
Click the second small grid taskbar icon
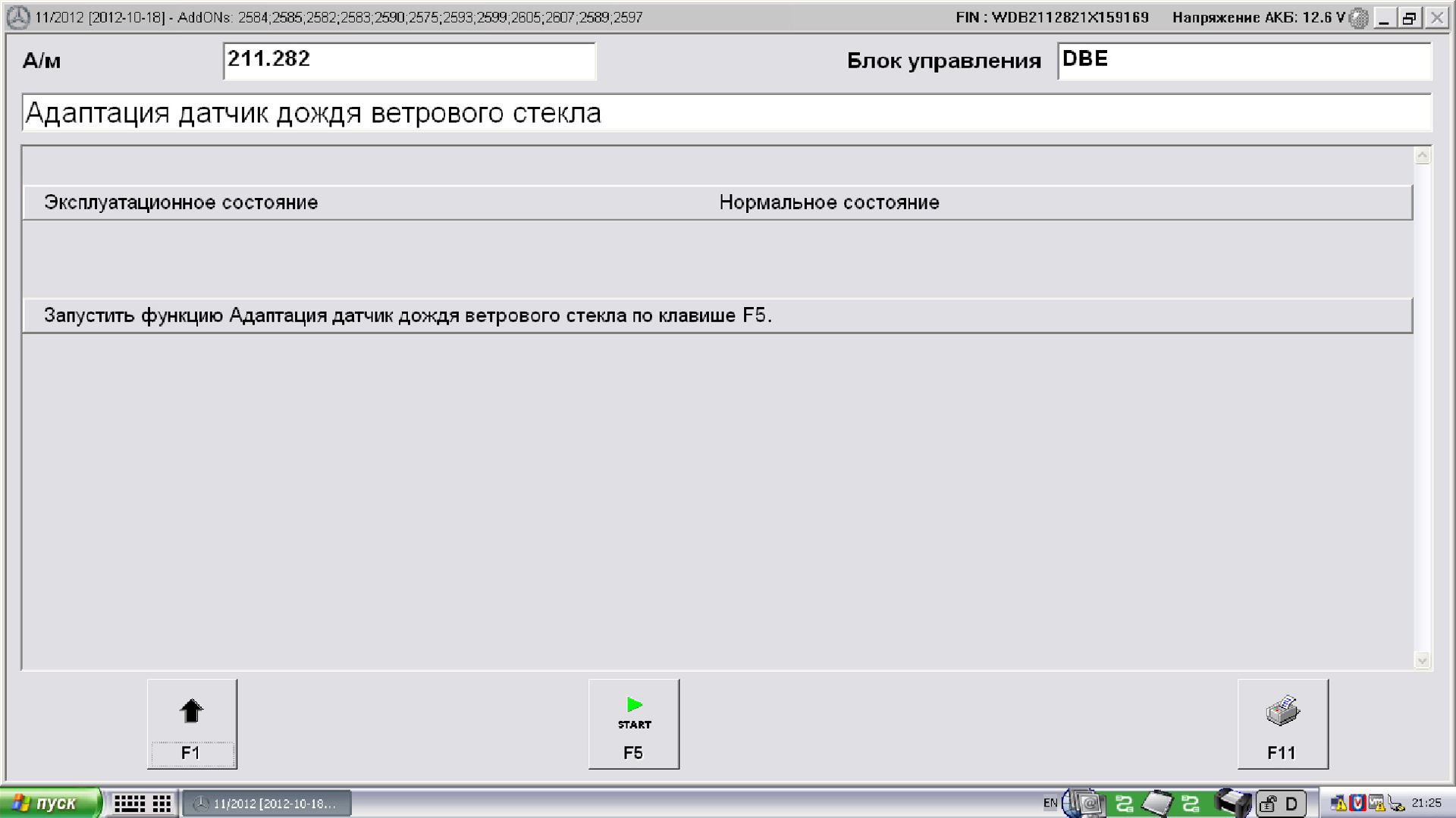click(x=162, y=804)
